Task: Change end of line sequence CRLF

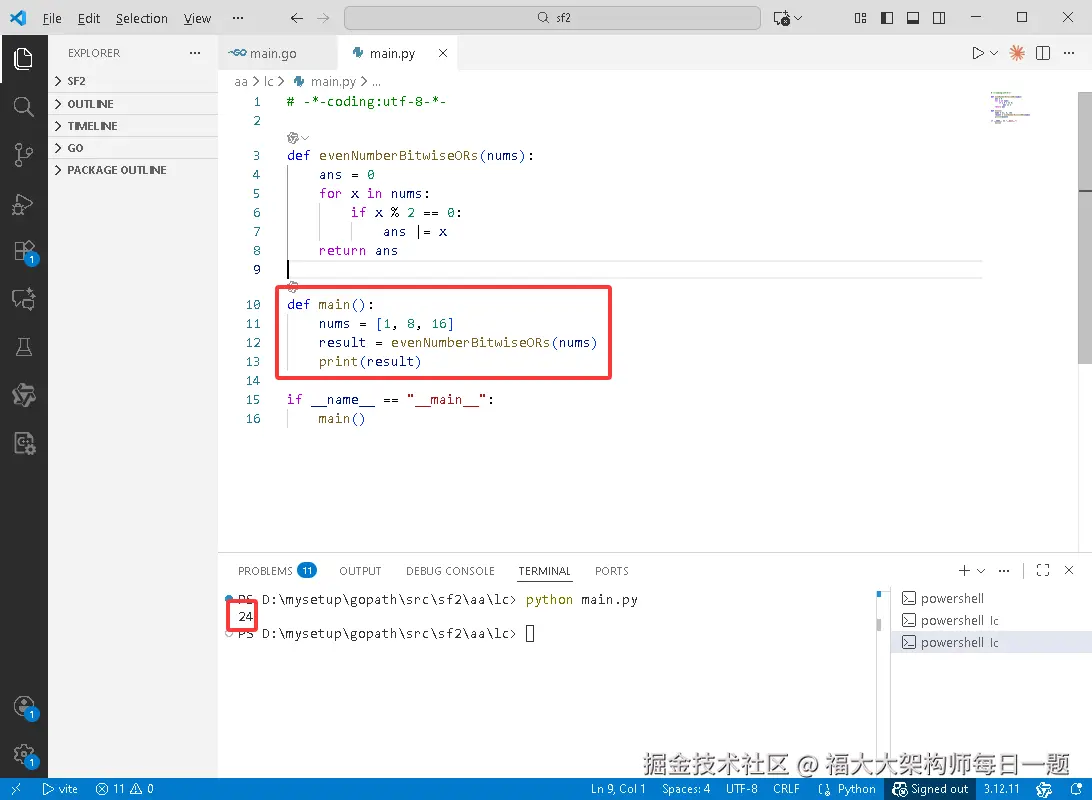Action: pyautogui.click(x=786, y=789)
